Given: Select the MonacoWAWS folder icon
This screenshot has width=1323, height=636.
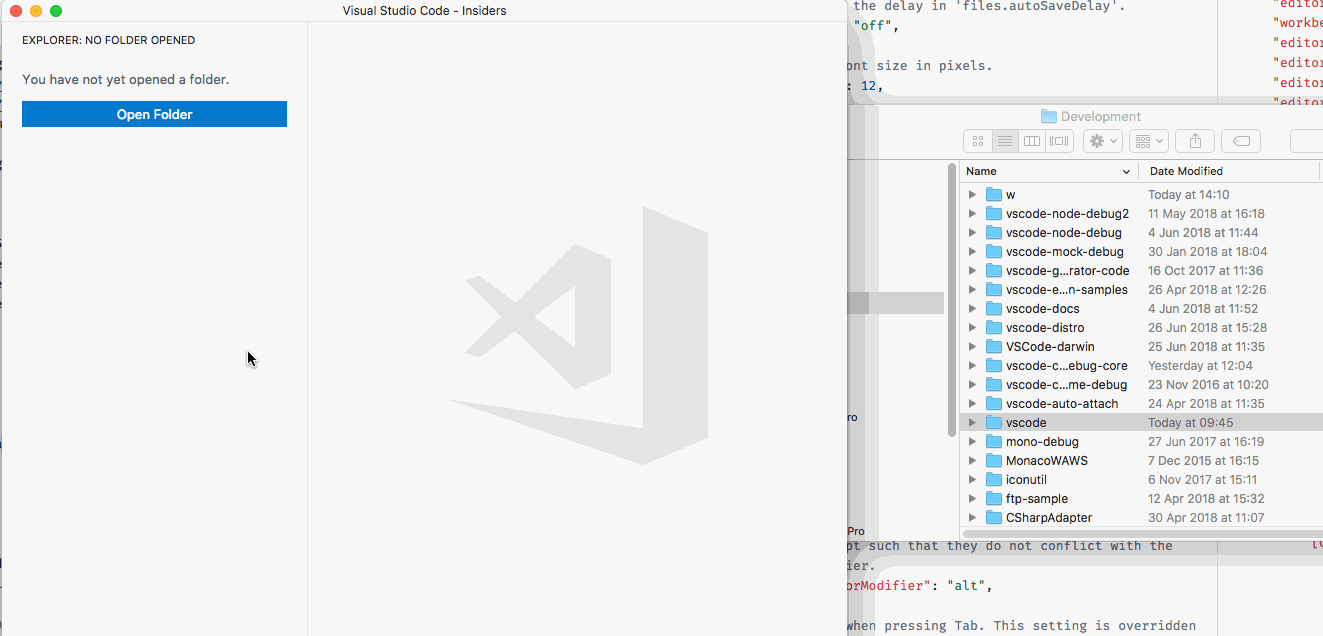Looking at the screenshot, I should [x=994, y=461].
